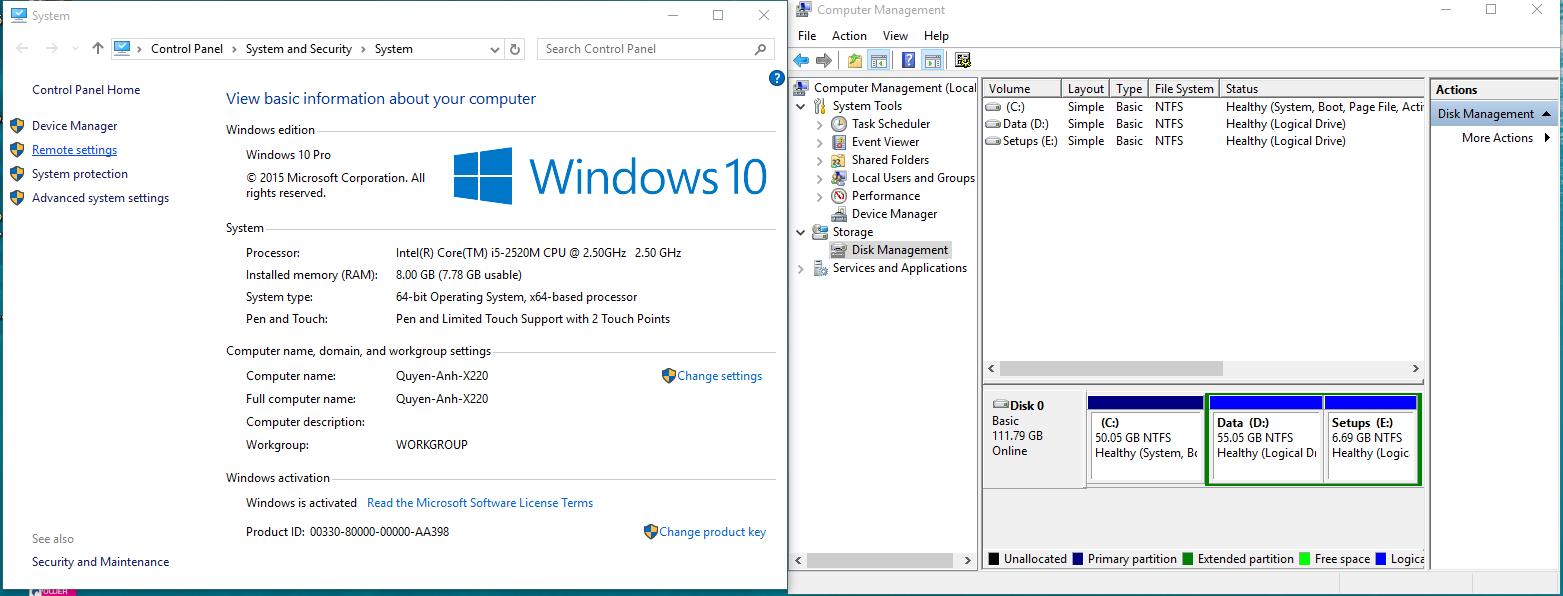Toggle the Show/Hide Console Tree button
Image resolution: width=1563 pixels, height=596 pixels.
tap(879, 61)
